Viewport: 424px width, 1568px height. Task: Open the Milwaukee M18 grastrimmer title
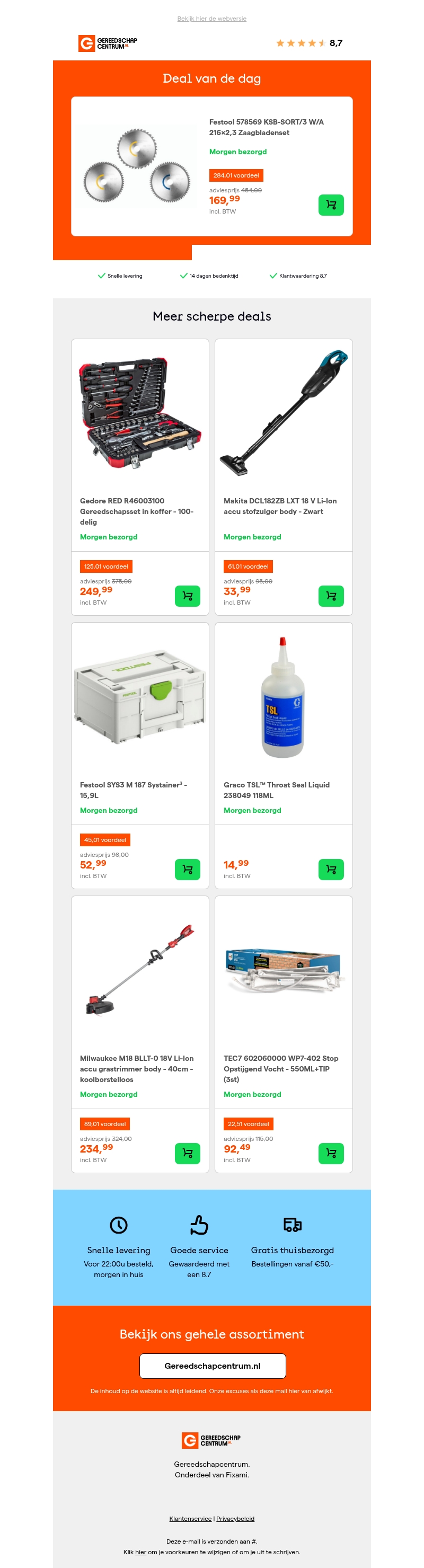click(x=137, y=1069)
